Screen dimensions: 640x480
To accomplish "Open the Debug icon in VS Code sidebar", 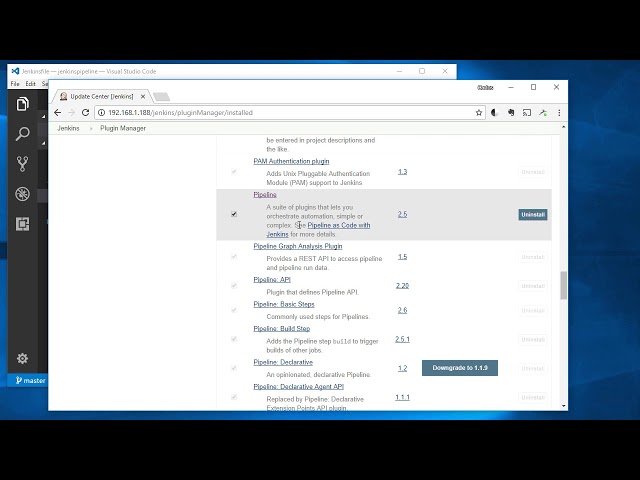I will pyautogui.click(x=22, y=194).
